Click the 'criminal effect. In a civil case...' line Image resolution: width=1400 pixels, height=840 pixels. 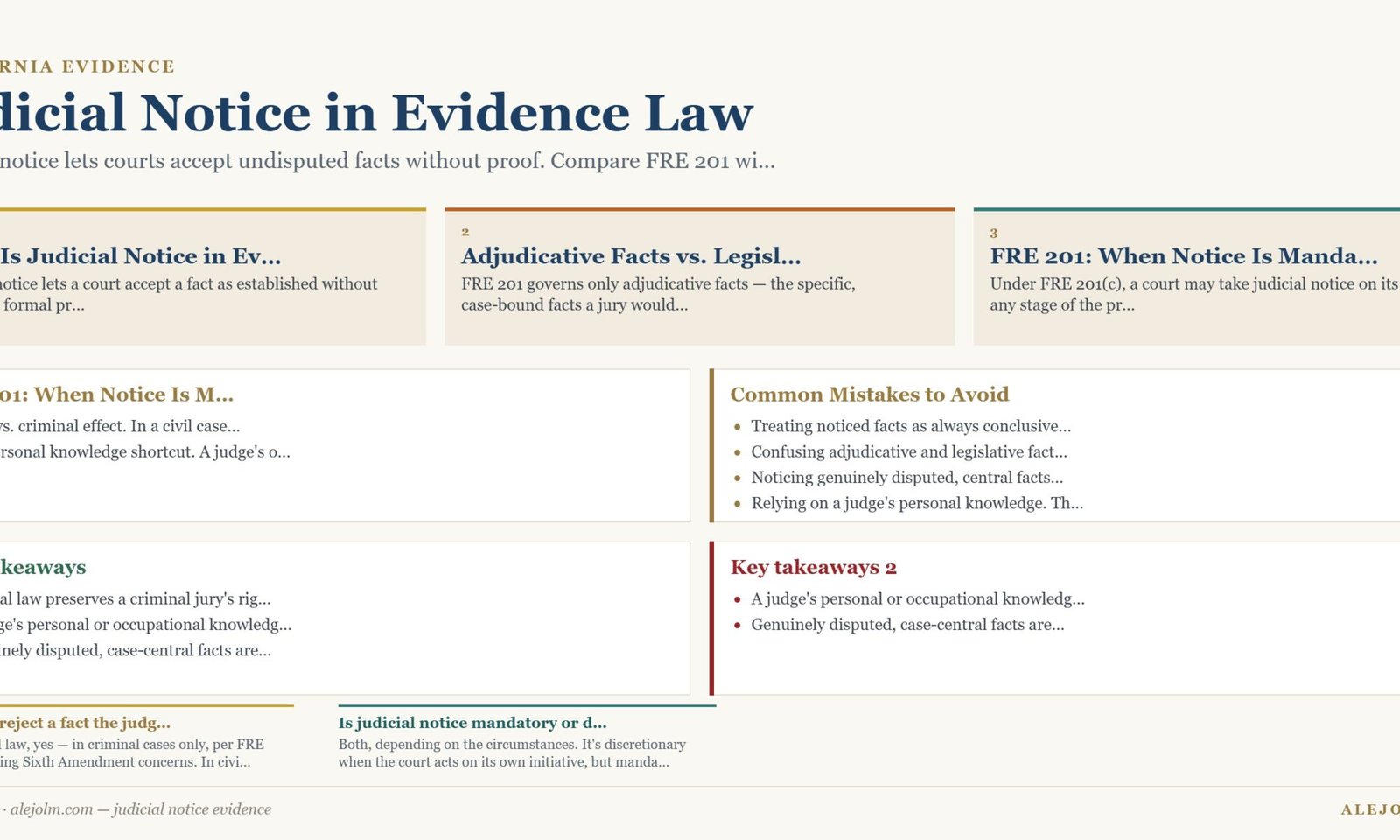click(x=120, y=426)
